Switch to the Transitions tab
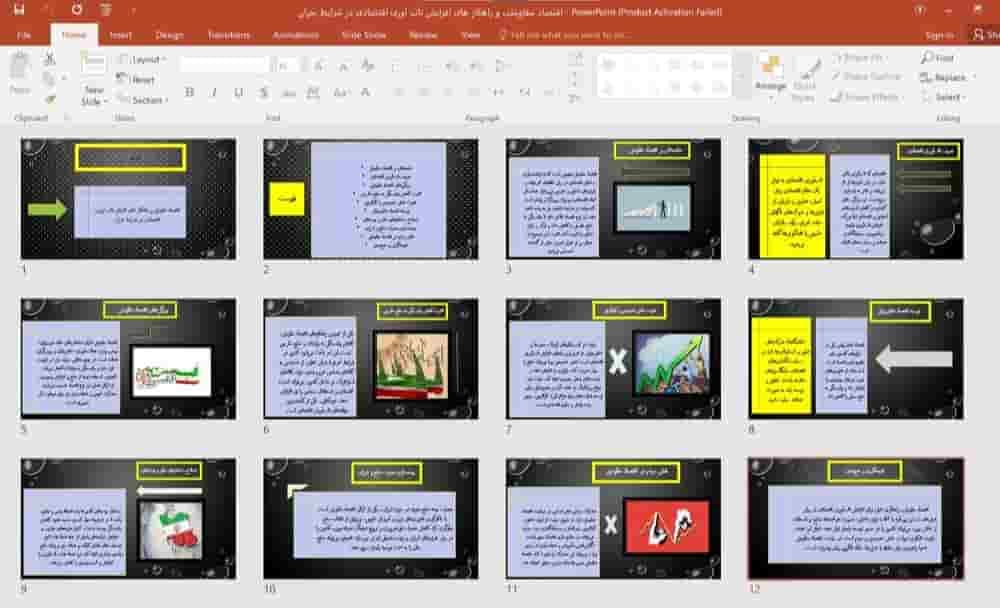 (x=228, y=35)
